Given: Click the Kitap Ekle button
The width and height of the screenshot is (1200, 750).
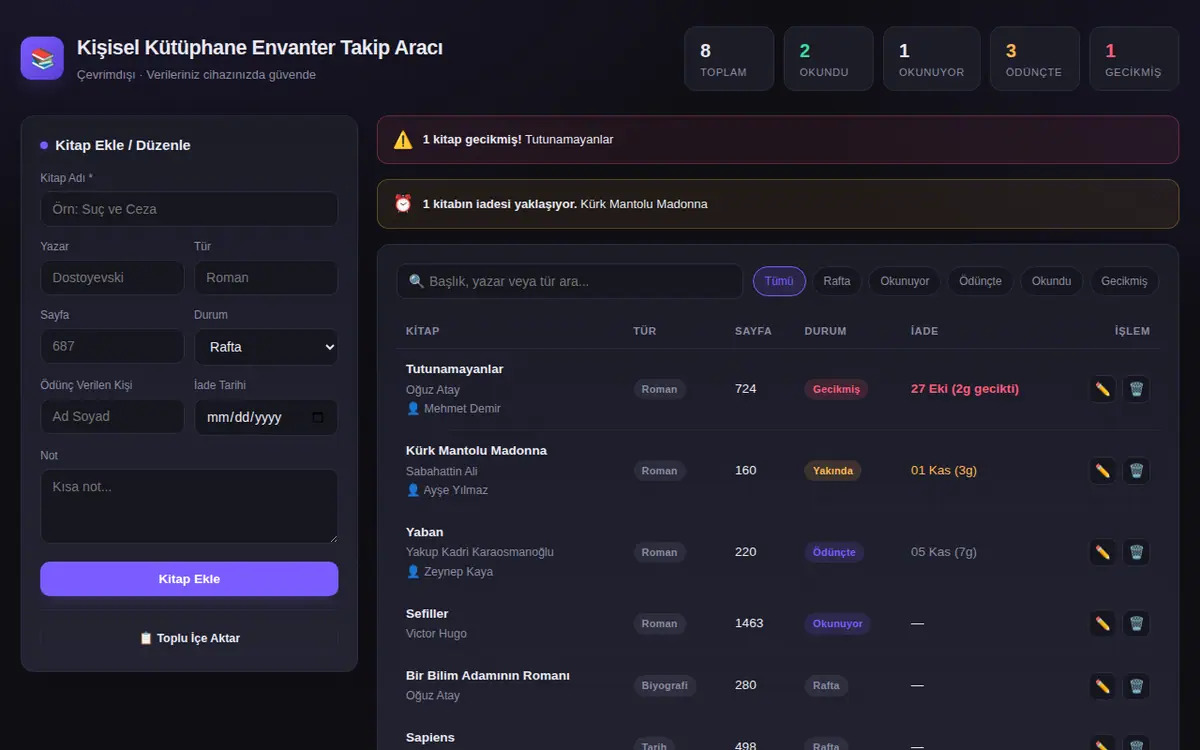Looking at the screenshot, I should tap(189, 579).
